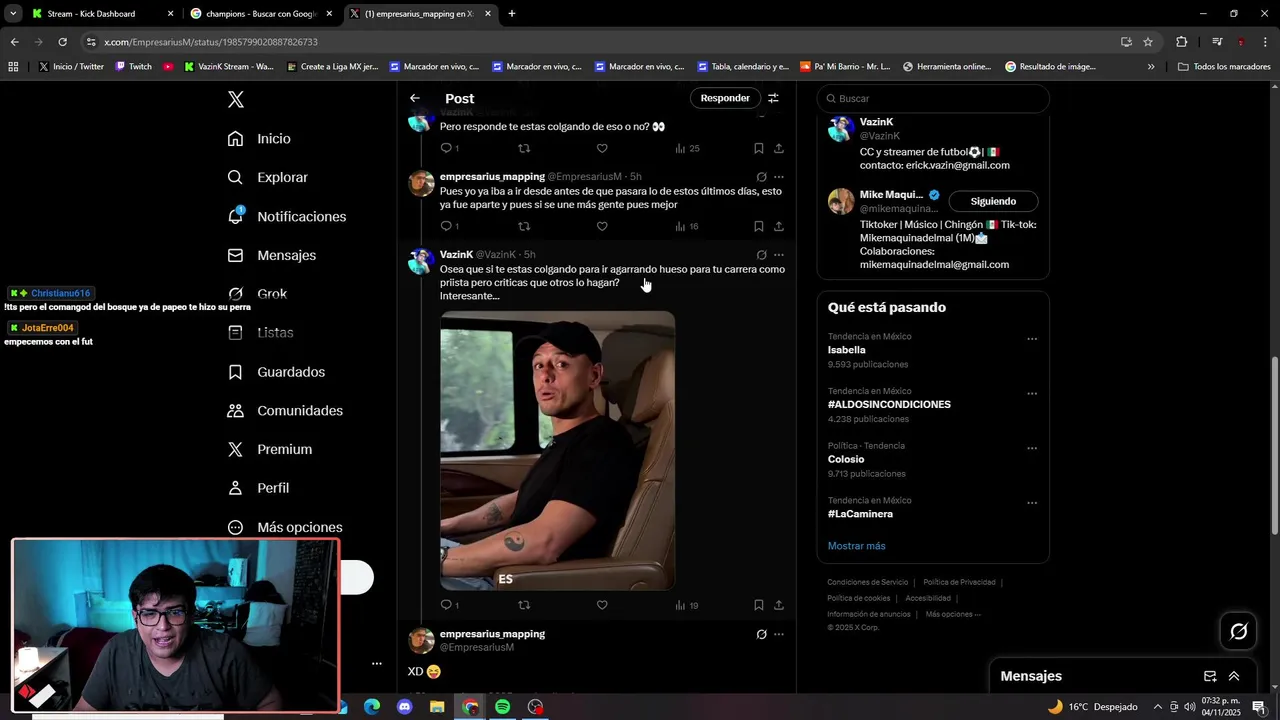Share VazinK's post with the video

(x=779, y=605)
